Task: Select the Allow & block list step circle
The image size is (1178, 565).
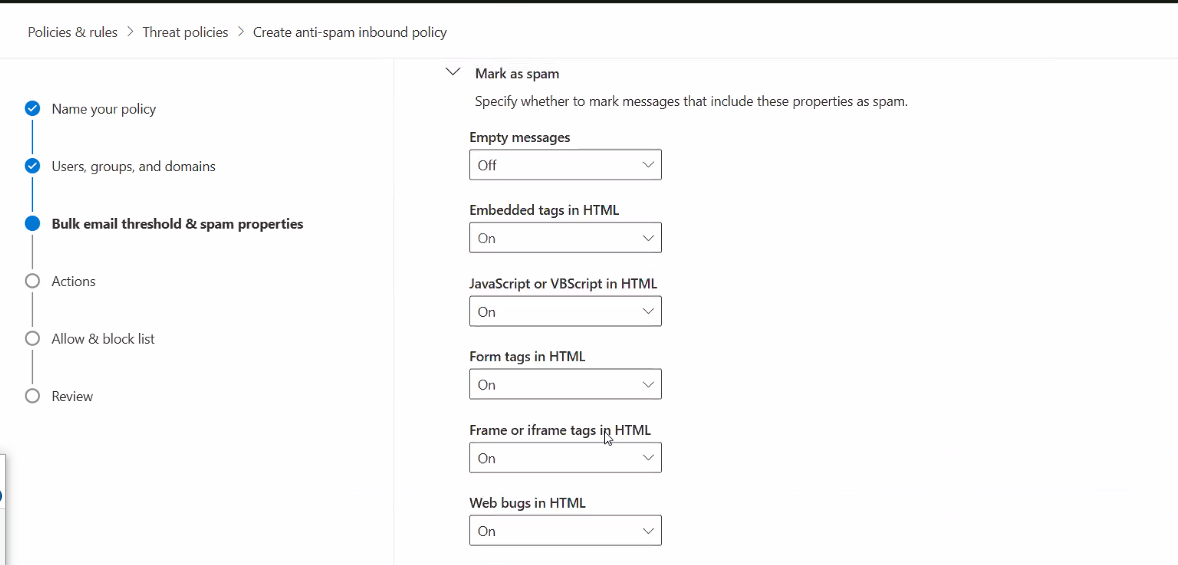Action: [x=32, y=338]
